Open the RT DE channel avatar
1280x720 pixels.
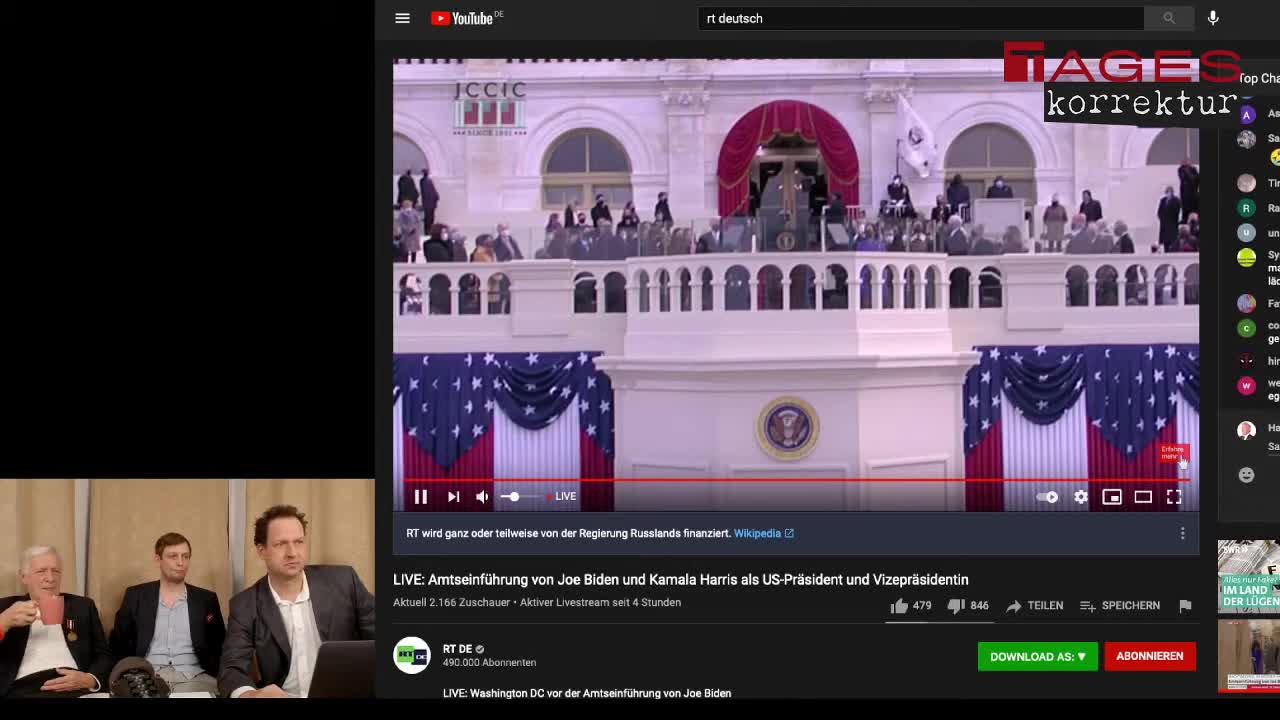click(x=411, y=655)
